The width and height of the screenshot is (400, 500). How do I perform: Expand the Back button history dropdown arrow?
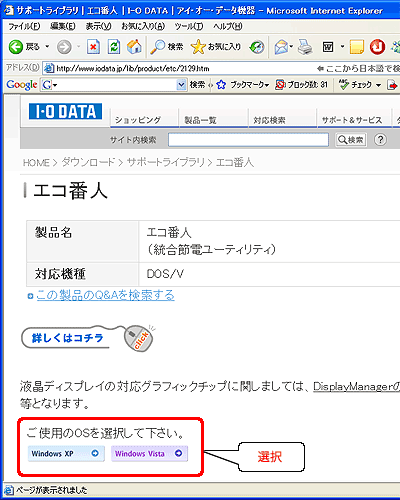point(47,46)
